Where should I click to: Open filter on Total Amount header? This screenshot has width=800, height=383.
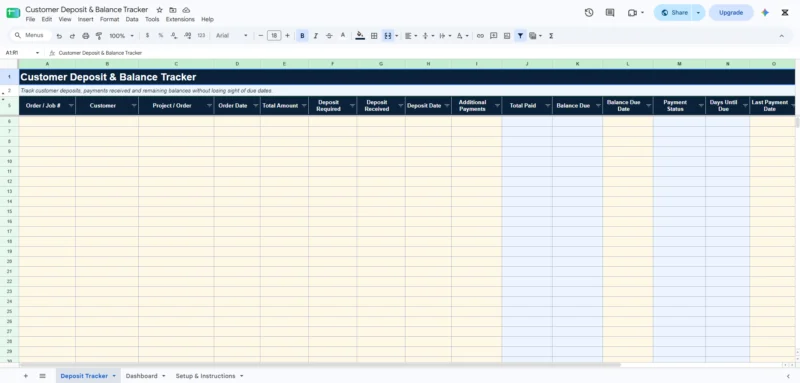coord(304,106)
